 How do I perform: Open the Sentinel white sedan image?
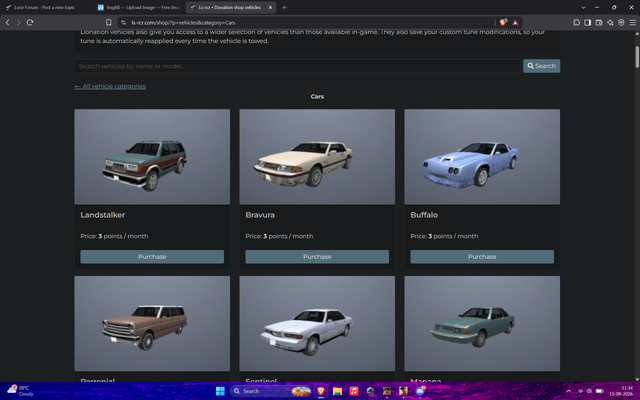pos(317,323)
